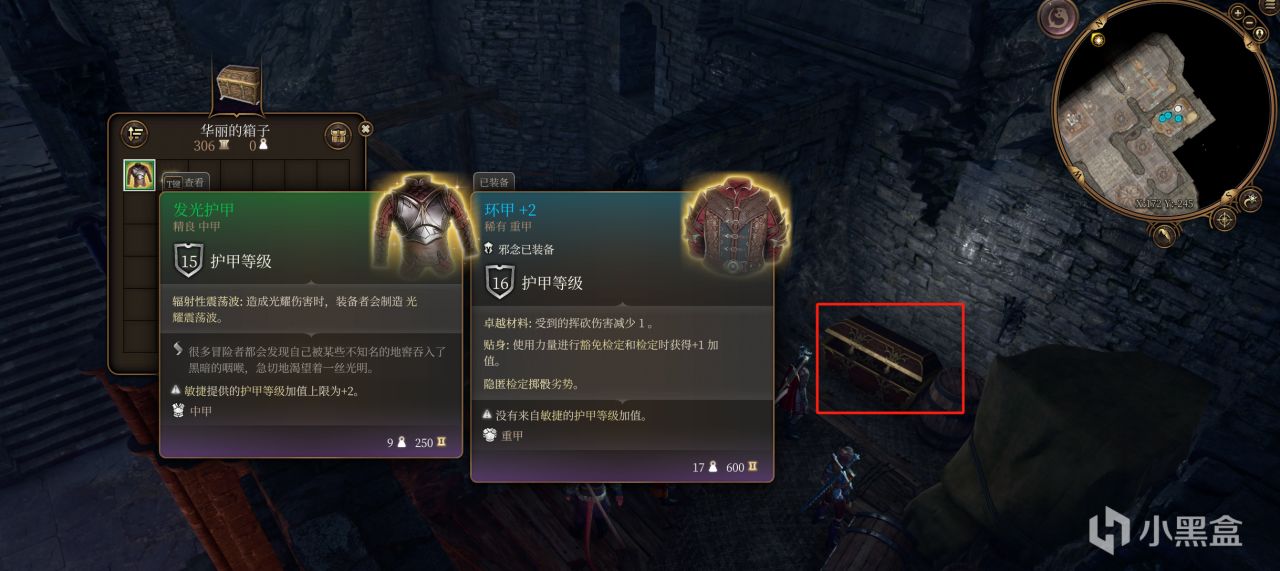Open the main menu icon at top-right corner
The height and width of the screenshot is (571, 1280).
click(1271, 6)
